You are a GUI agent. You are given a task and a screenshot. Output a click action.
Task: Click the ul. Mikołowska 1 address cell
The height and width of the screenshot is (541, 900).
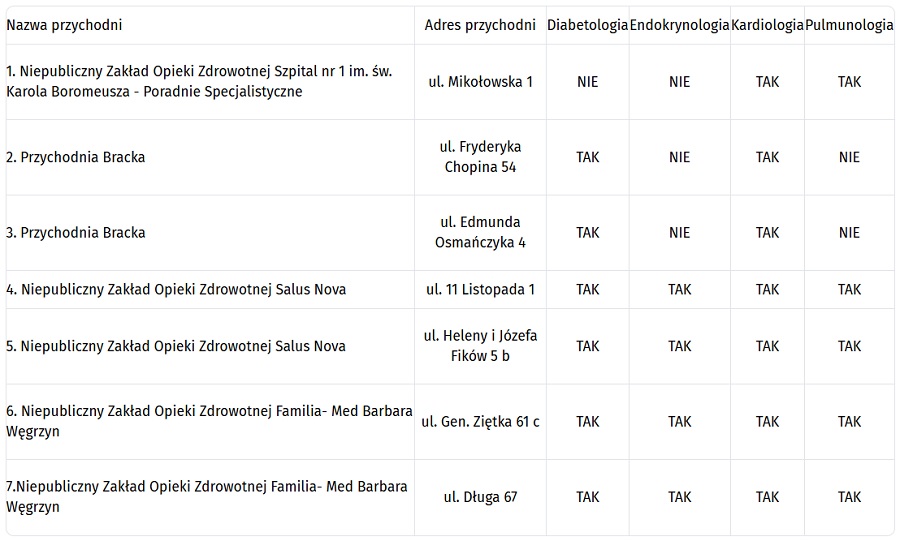coord(480,82)
